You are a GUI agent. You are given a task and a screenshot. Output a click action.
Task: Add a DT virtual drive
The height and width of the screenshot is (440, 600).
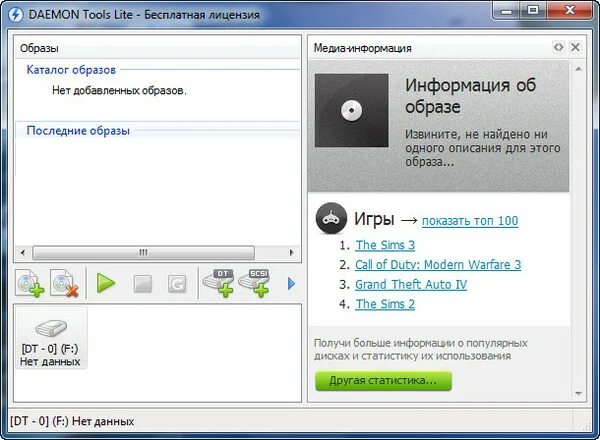219,283
